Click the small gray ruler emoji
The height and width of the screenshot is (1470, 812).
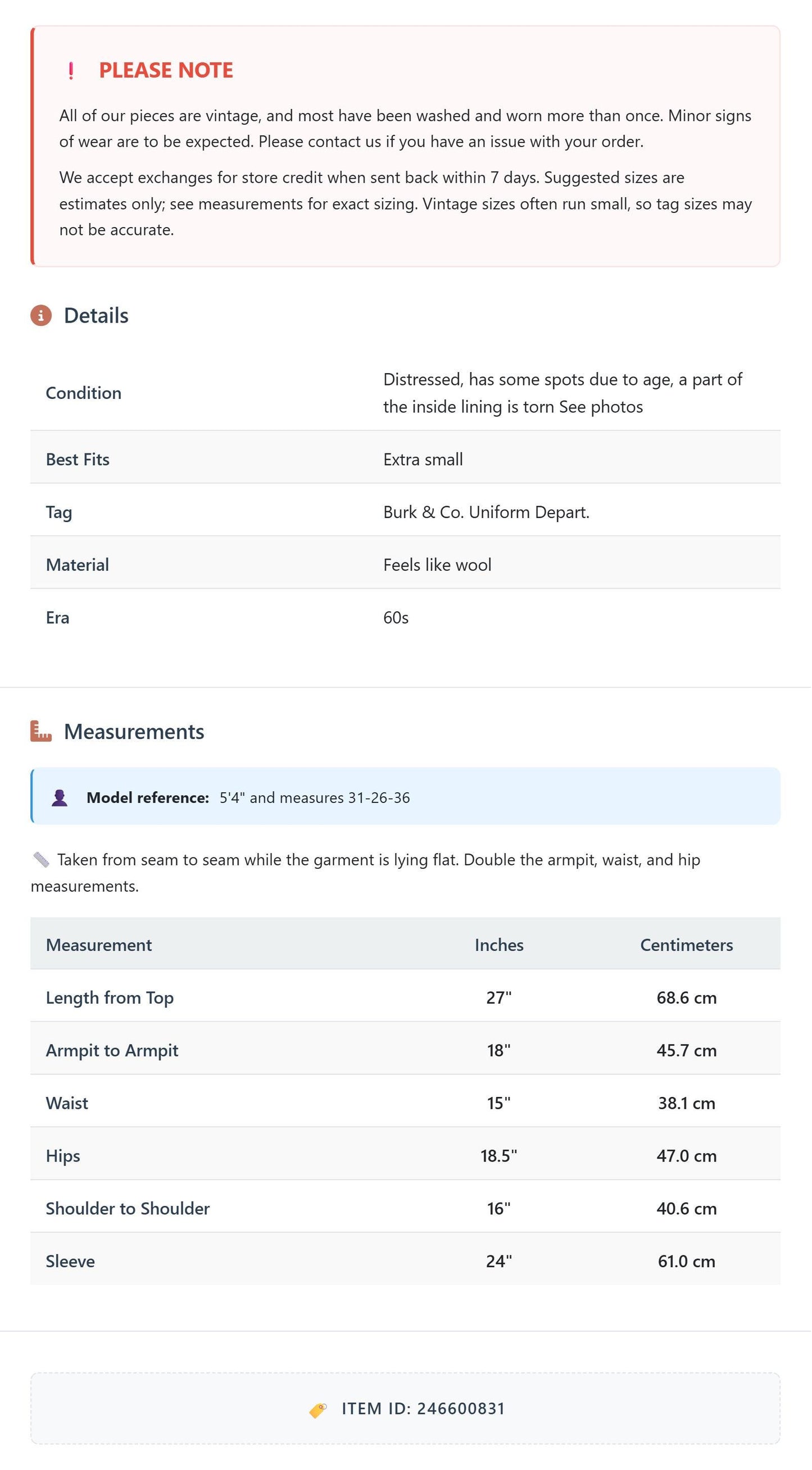pos(41,860)
